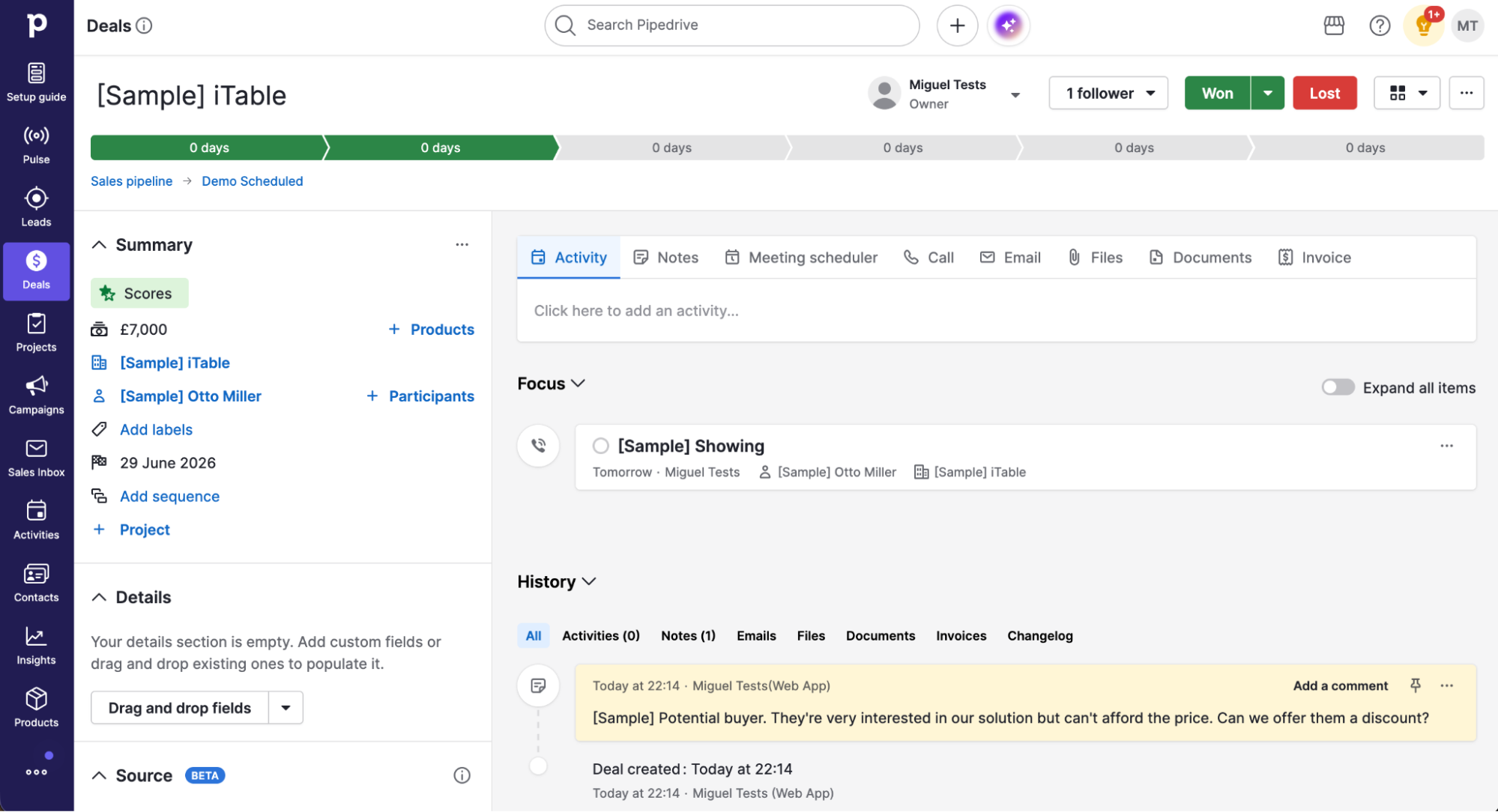The height and width of the screenshot is (812, 1498).
Task: Click the quick add plus button
Action: tap(957, 25)
